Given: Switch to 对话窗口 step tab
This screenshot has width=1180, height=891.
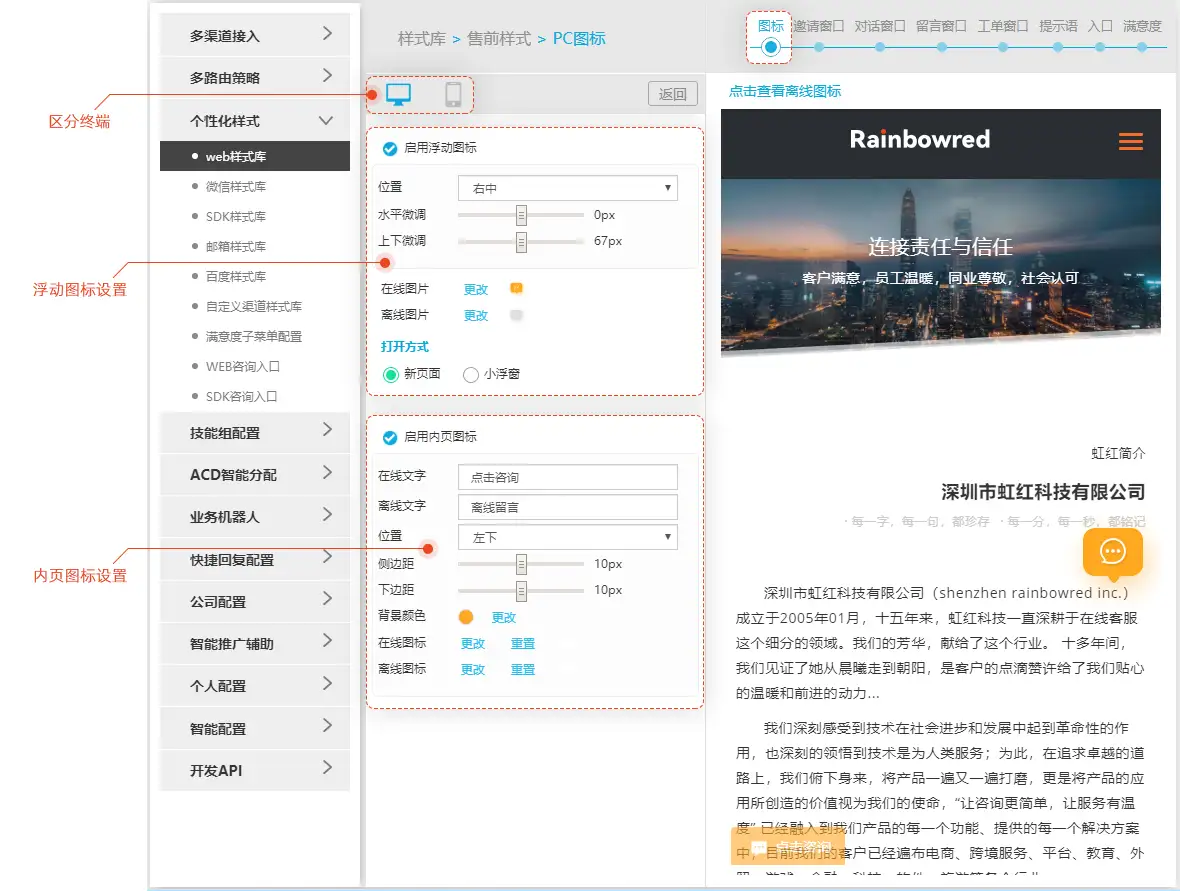Looking at the screenshot, I should pos(880,26).
